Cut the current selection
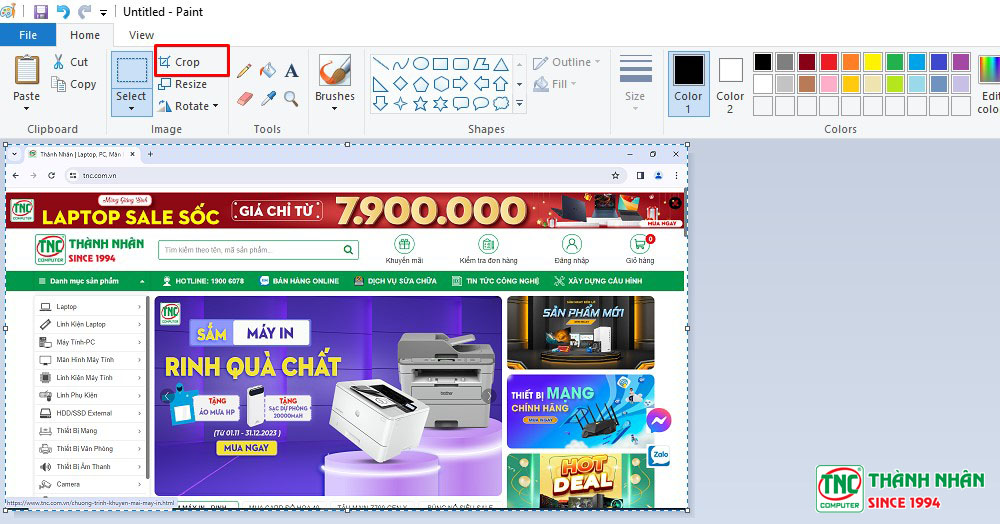1000x524 pixels. click(71, 62)
